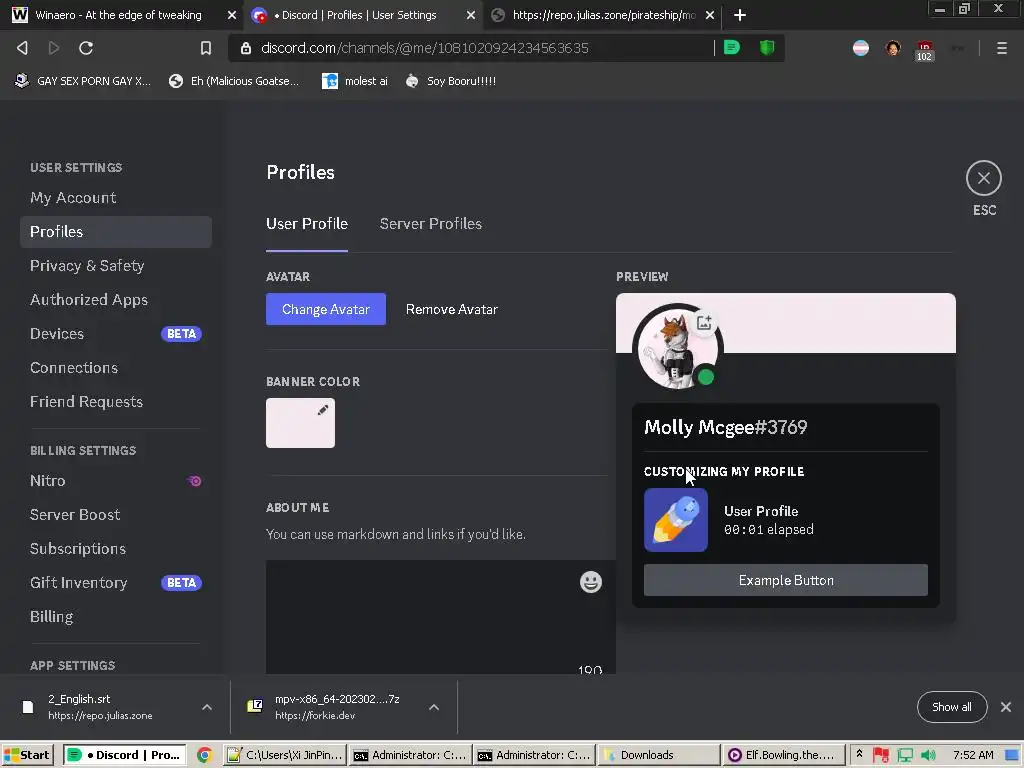This screenshot has height=768, width=1024.
Task: Click the network tray icon
Action: pyautogui.click(x=905, y=755)
